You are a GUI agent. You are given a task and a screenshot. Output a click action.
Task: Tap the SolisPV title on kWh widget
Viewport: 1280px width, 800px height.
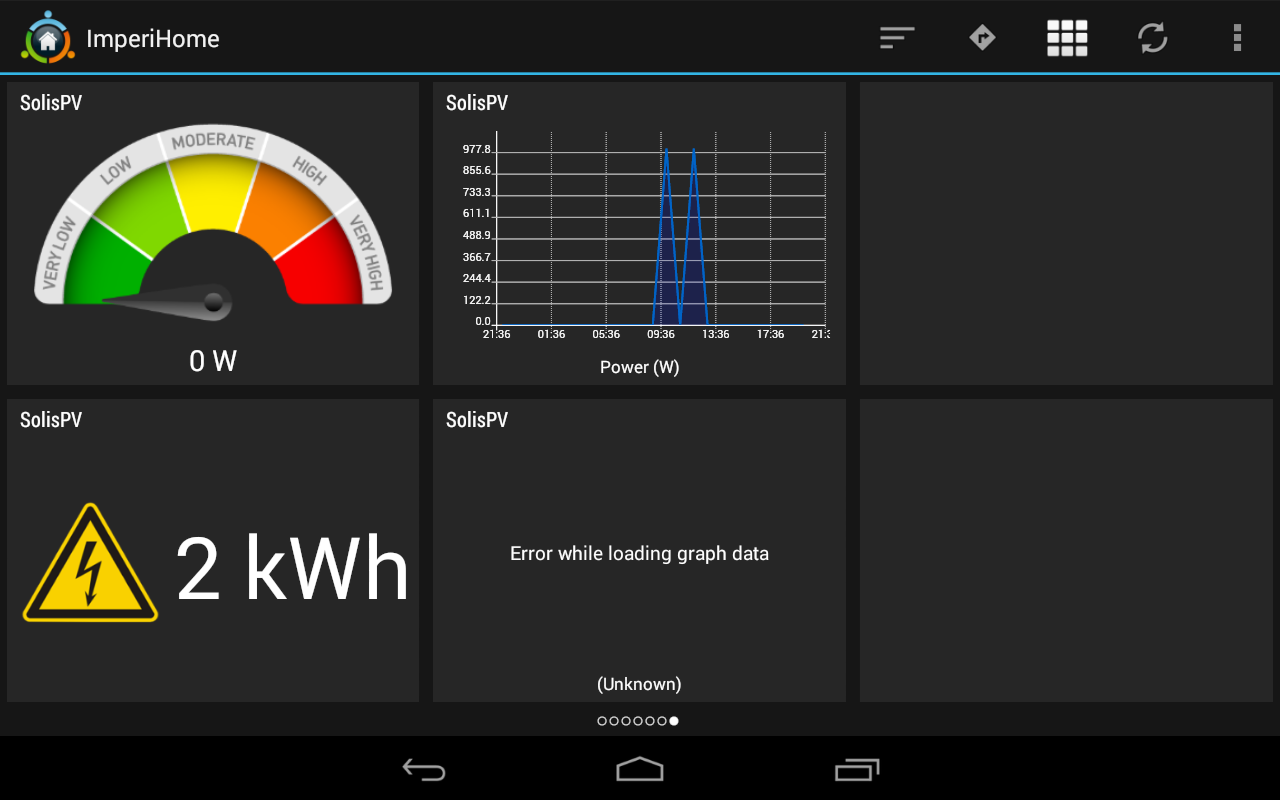[51, 420]
